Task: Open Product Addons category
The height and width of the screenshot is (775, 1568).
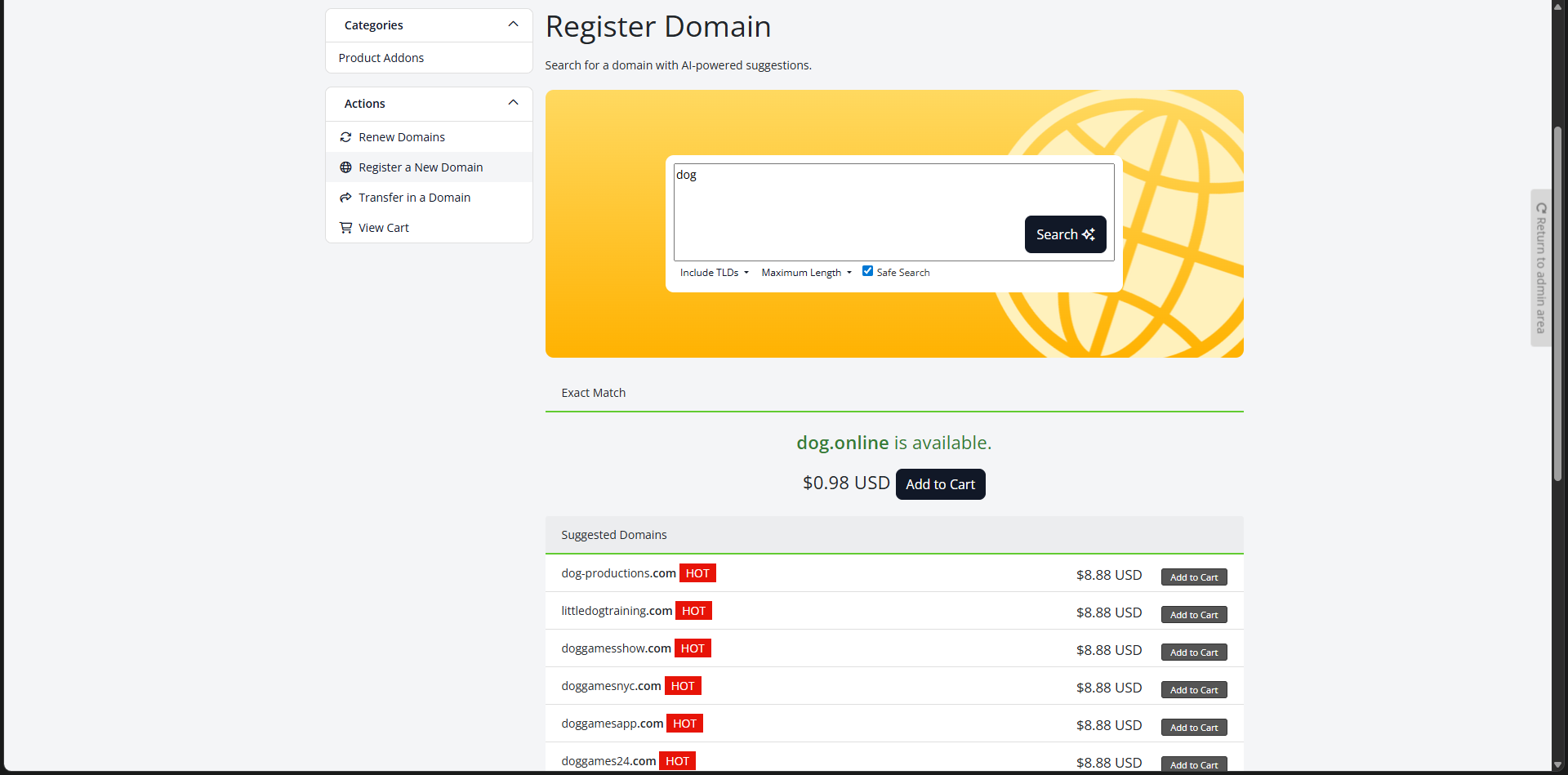Action: click(381, 58)
